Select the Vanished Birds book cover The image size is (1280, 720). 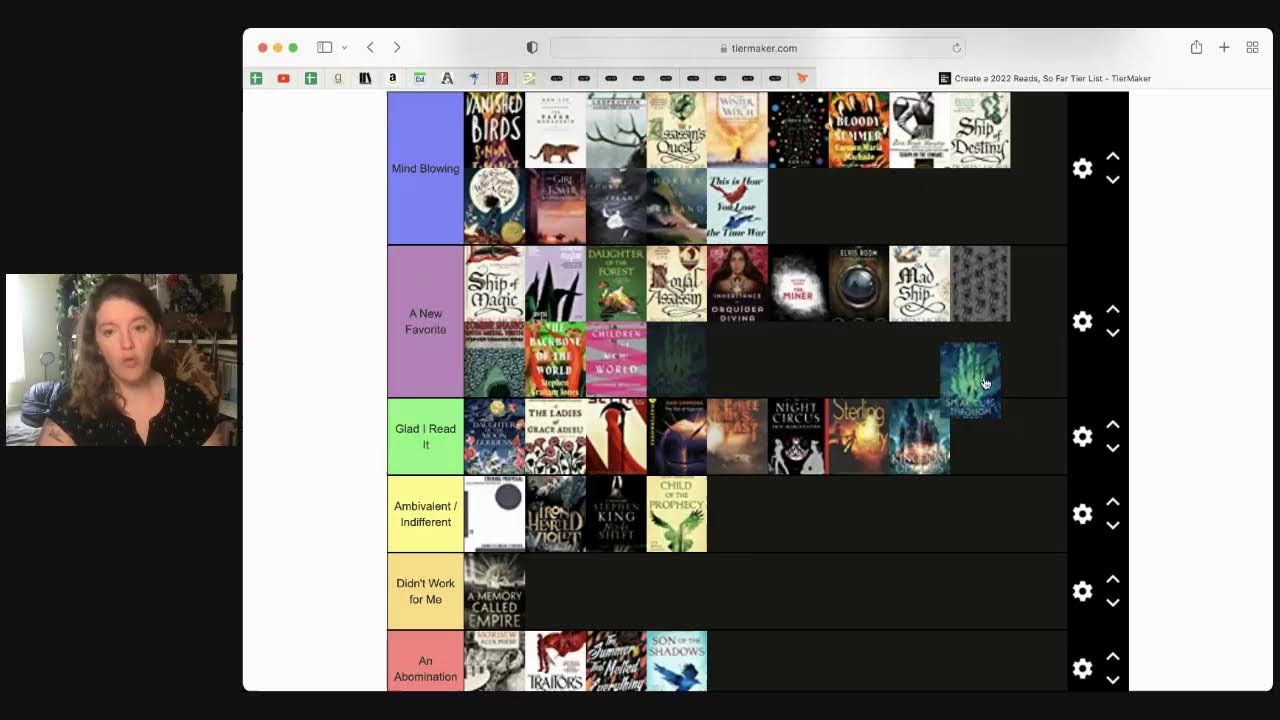pyautogui.click(x=494, y=130)
